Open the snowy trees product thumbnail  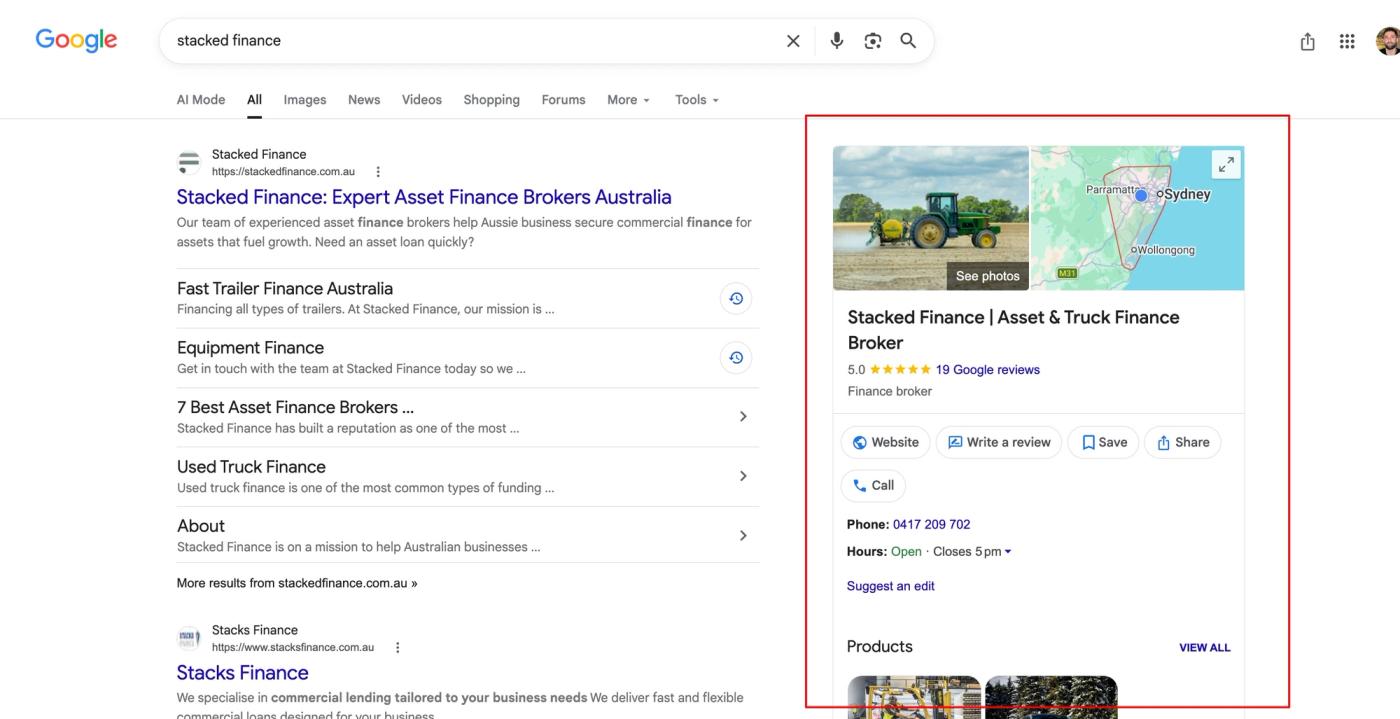[1051, 697]
